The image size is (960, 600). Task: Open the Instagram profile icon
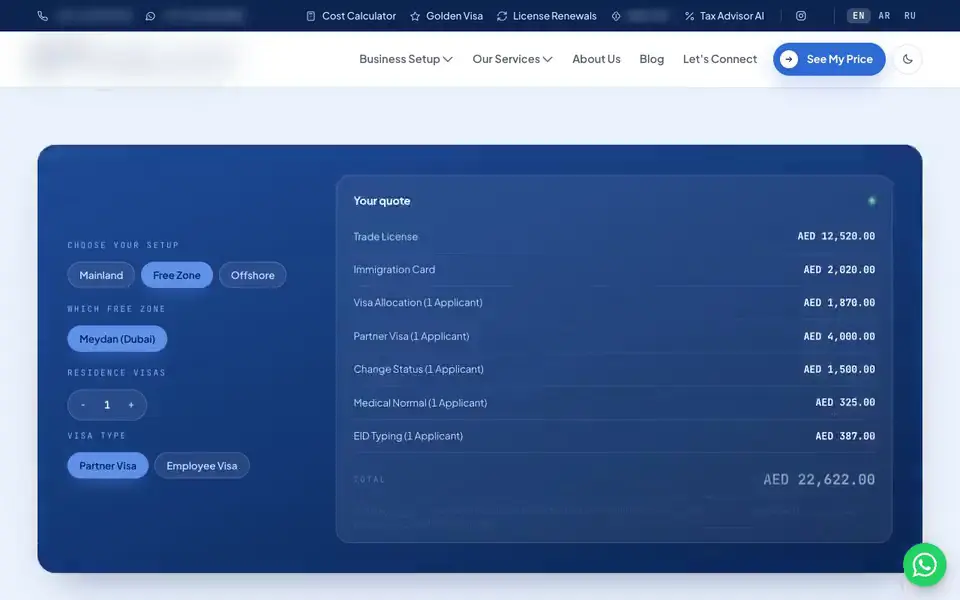(801, 16)
